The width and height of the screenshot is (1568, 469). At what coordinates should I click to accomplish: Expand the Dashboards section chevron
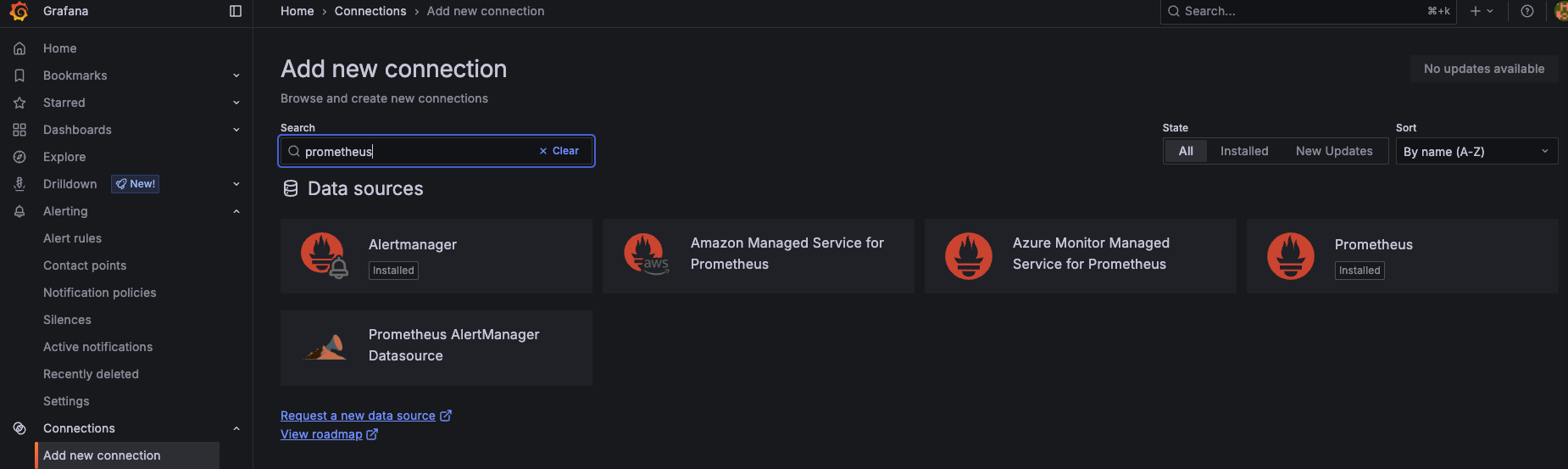coord(236,130)
